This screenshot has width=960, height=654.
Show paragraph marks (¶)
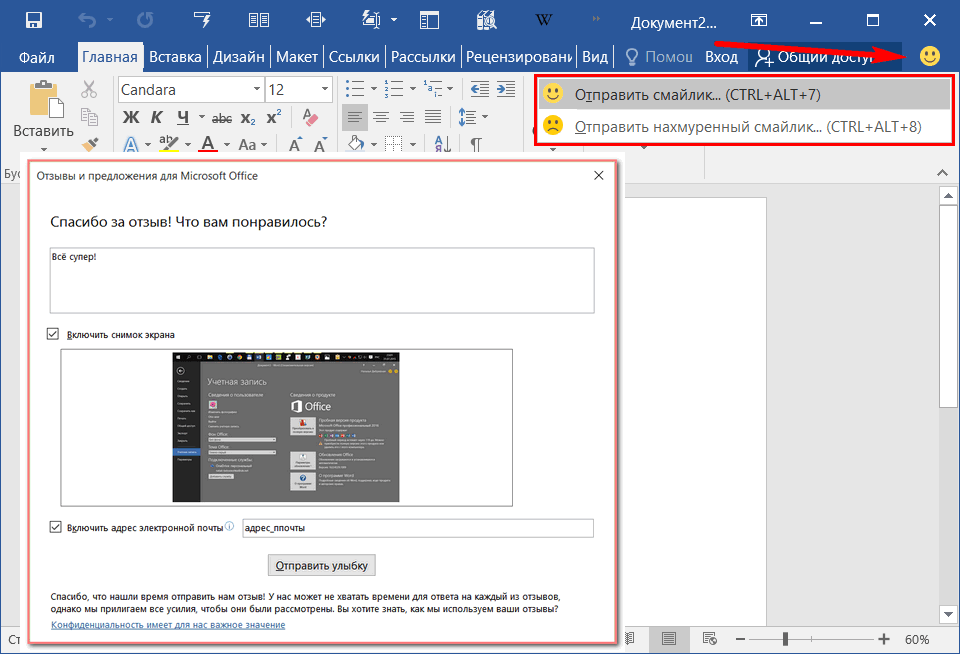[476, 145]
